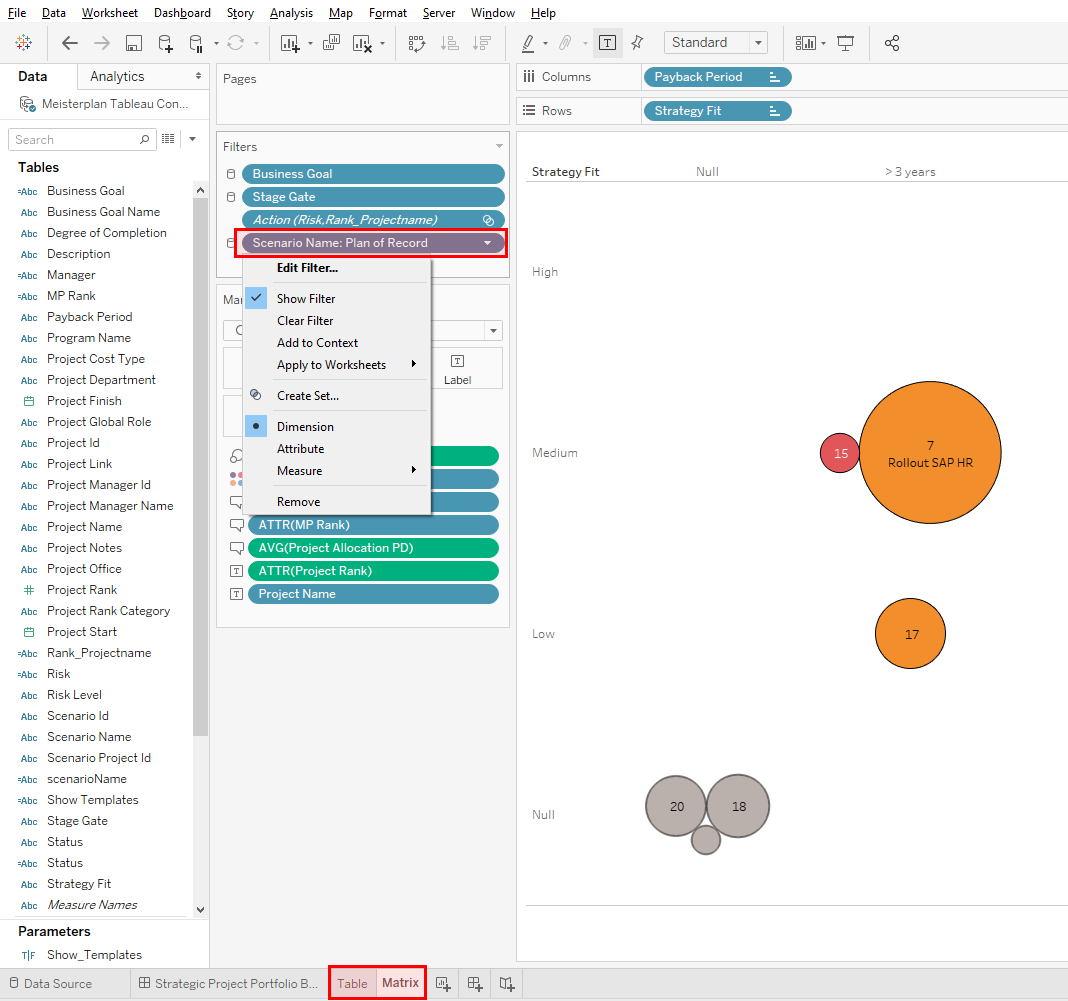Choose Clear Filter from context menu
The height and width of the screenshot is (1001, 1068).
pos(305,321)
